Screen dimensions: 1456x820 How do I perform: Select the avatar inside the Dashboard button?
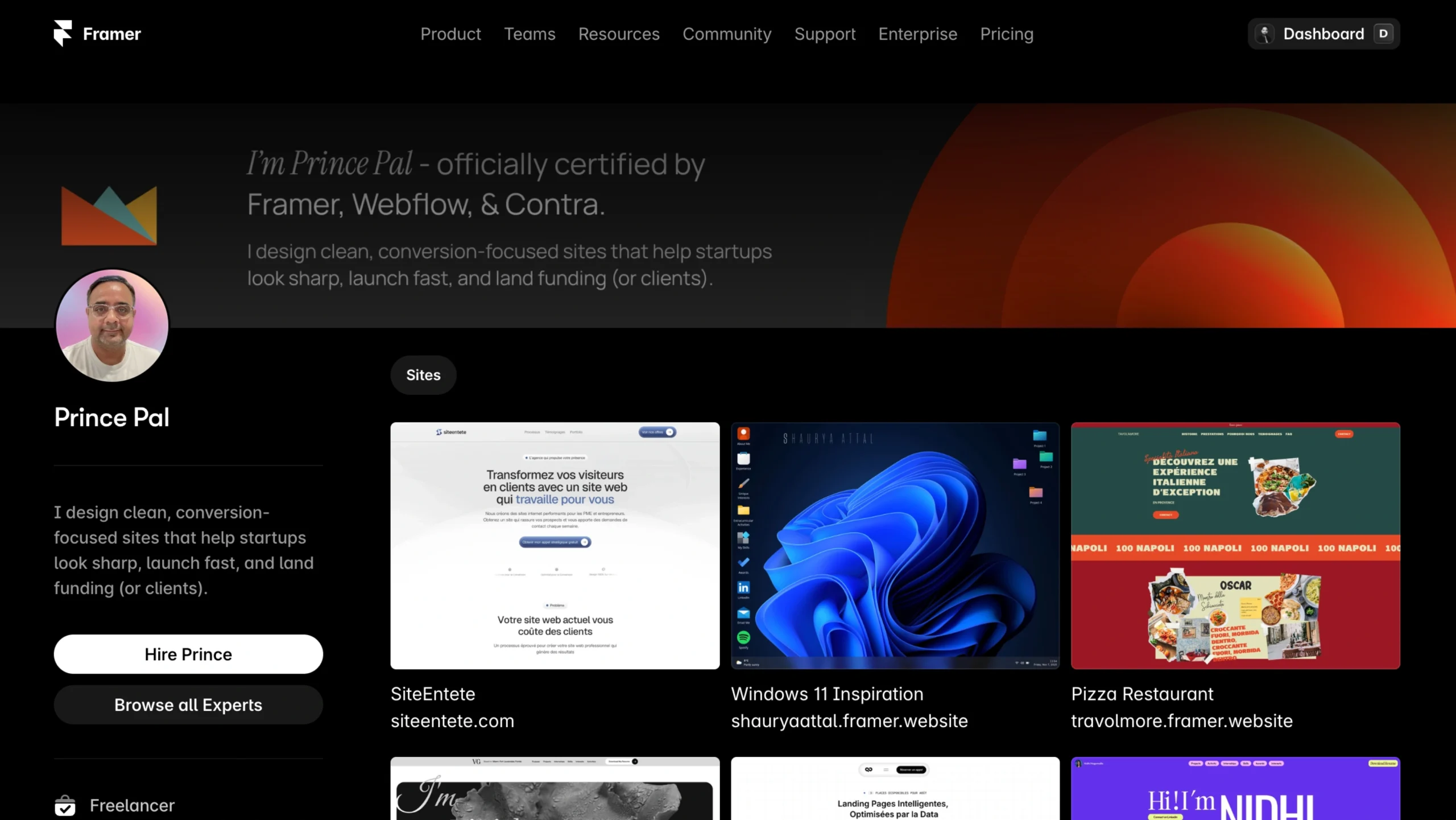(x=1265, y=33)
